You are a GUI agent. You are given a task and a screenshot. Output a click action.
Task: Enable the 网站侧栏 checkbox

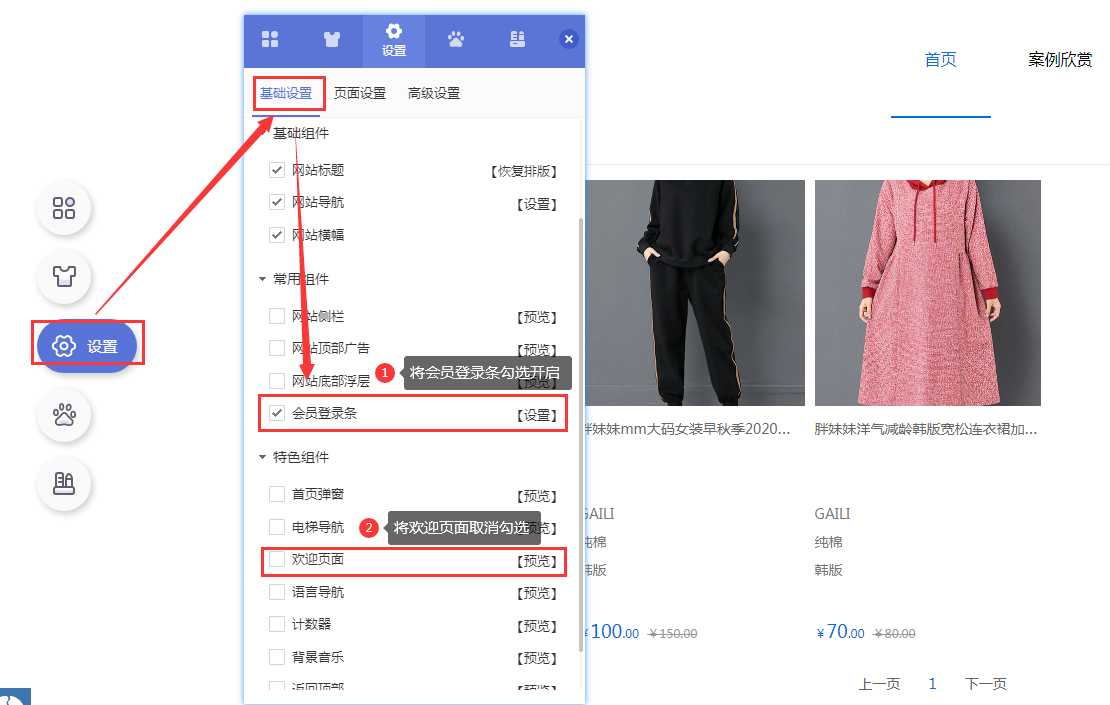(277, 316)
